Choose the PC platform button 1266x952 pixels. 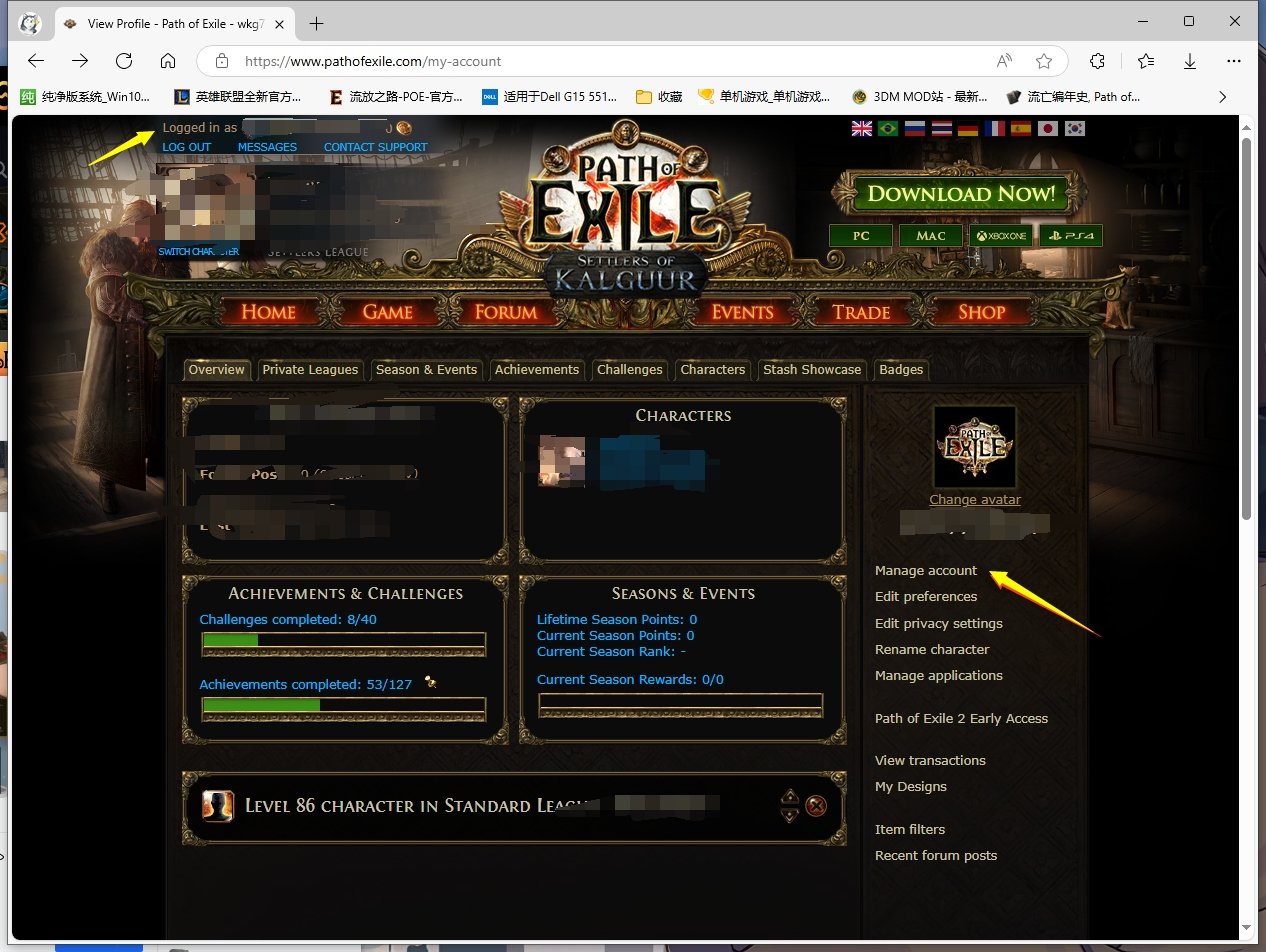click(x=860, y=236)
